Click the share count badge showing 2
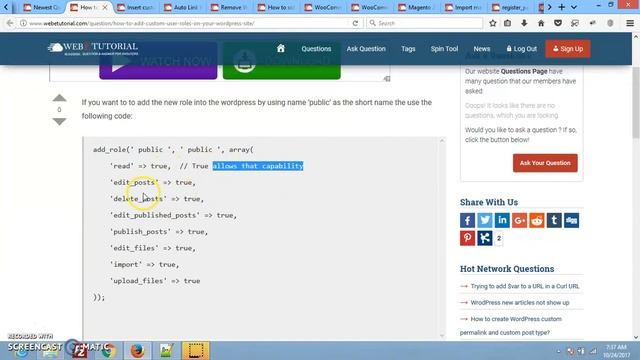The image size is (640, 360). (499, 238)
